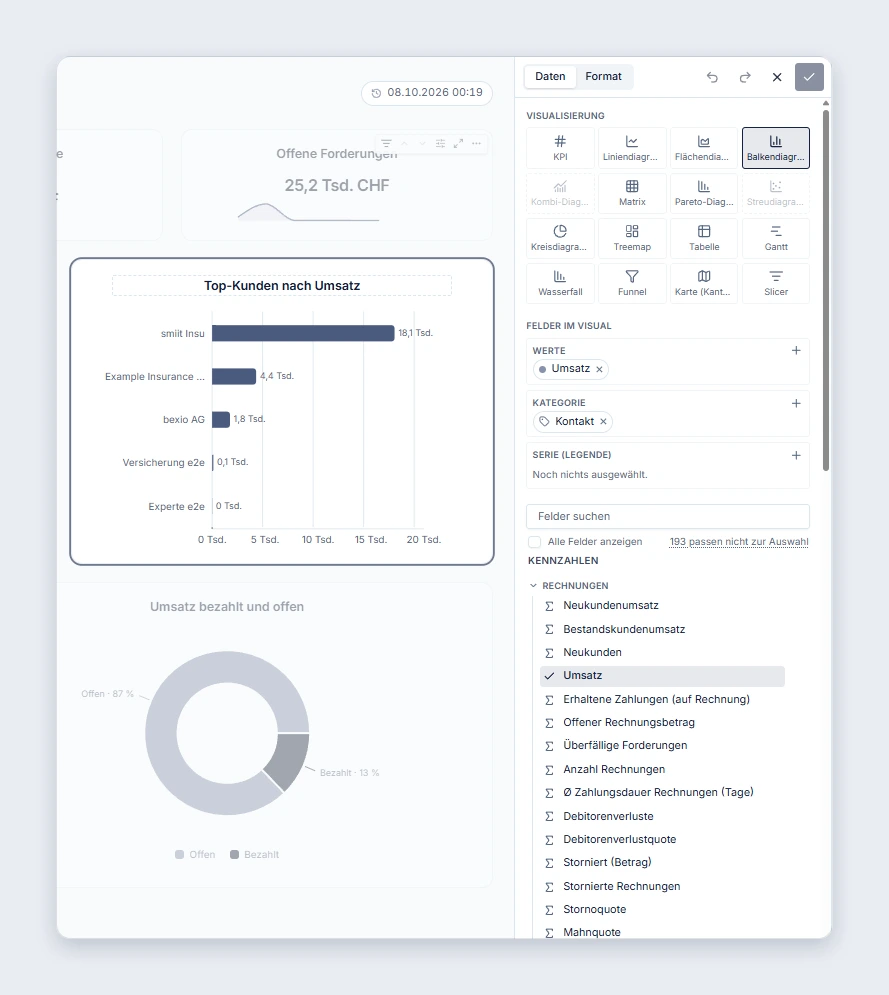
Task: Switch to the Format tab
Action: click(603, 76)
